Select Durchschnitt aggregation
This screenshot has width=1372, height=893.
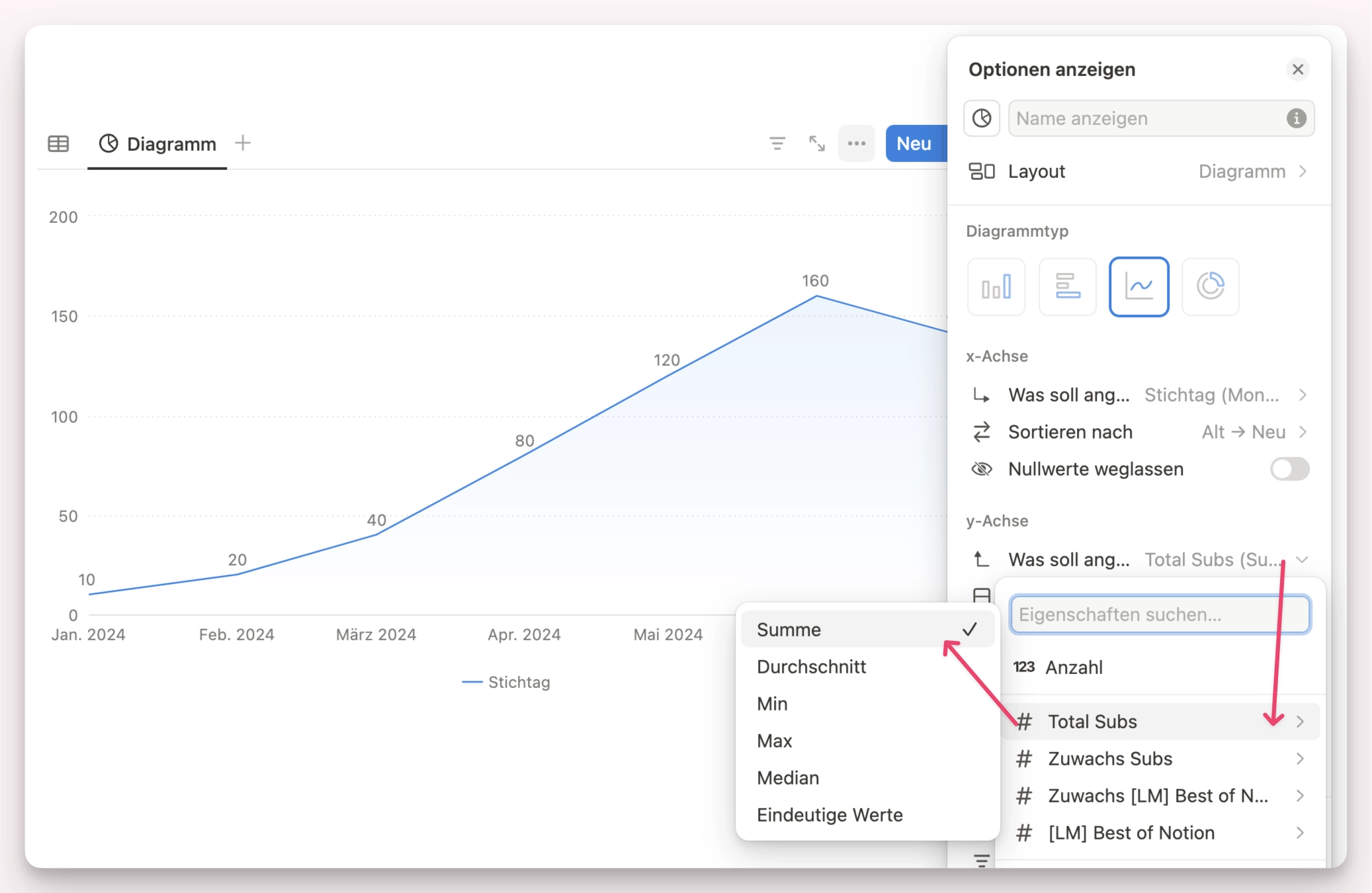coord(867,667)
